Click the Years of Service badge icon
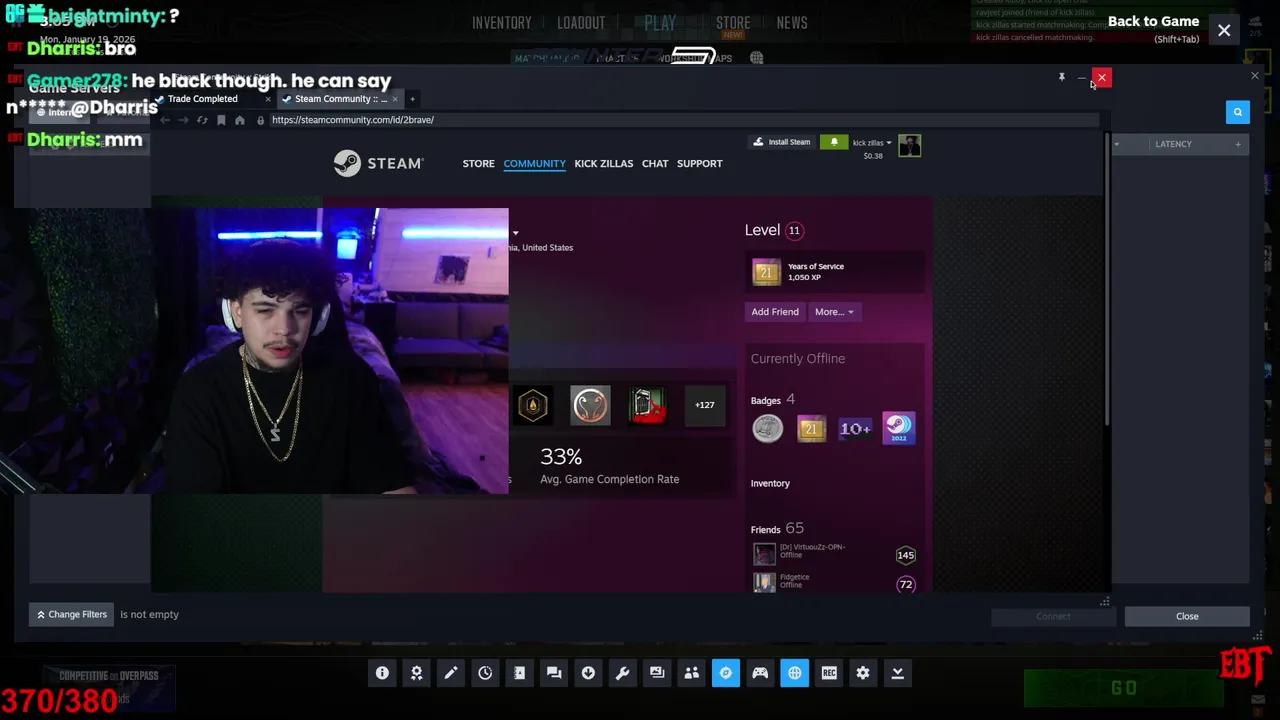The width and height of the screenshot is (1280, 720). 765,271
